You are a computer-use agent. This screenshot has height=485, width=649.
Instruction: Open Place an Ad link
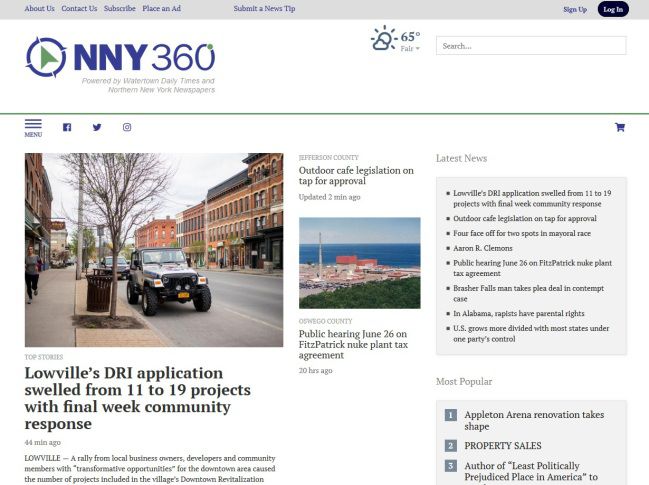[x=161, y=9]
